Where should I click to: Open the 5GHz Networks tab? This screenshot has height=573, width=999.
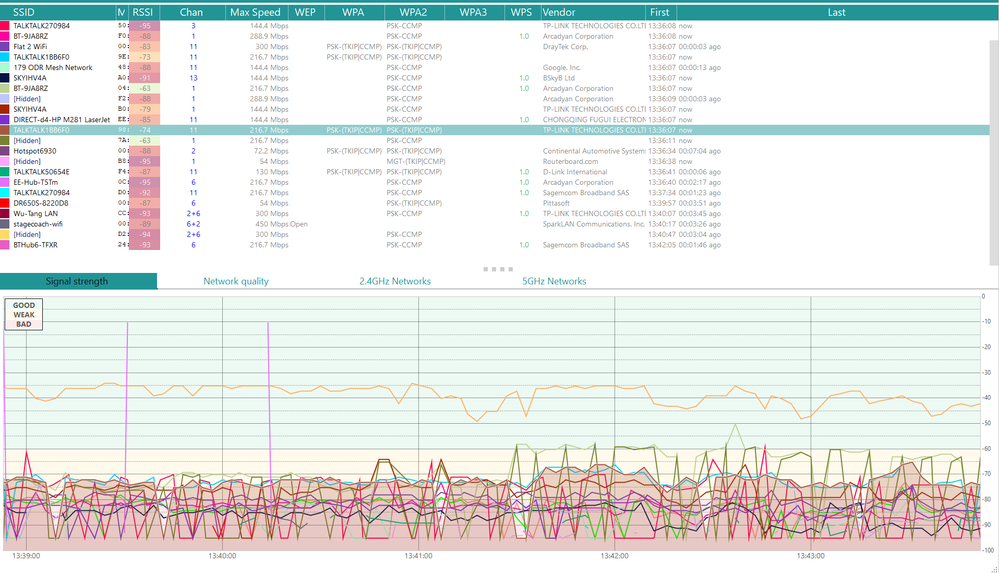(554, 281)
